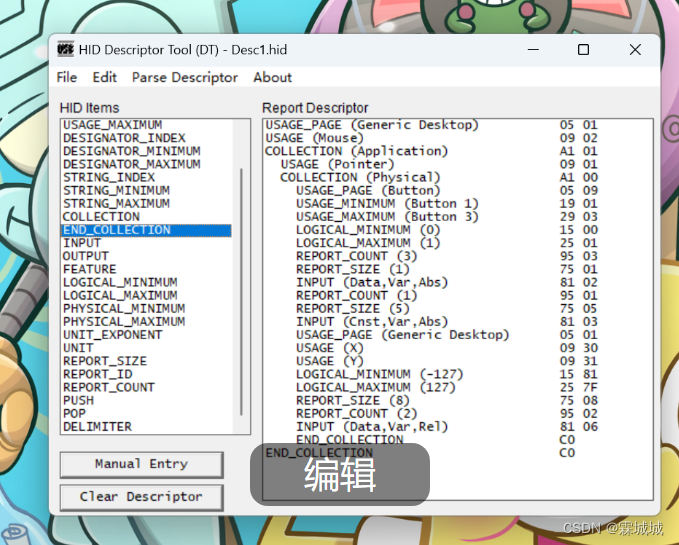Minimize the HID Descriptor Tool window
The height and width of the screenshot is (545, 679).
pos(534,50)
